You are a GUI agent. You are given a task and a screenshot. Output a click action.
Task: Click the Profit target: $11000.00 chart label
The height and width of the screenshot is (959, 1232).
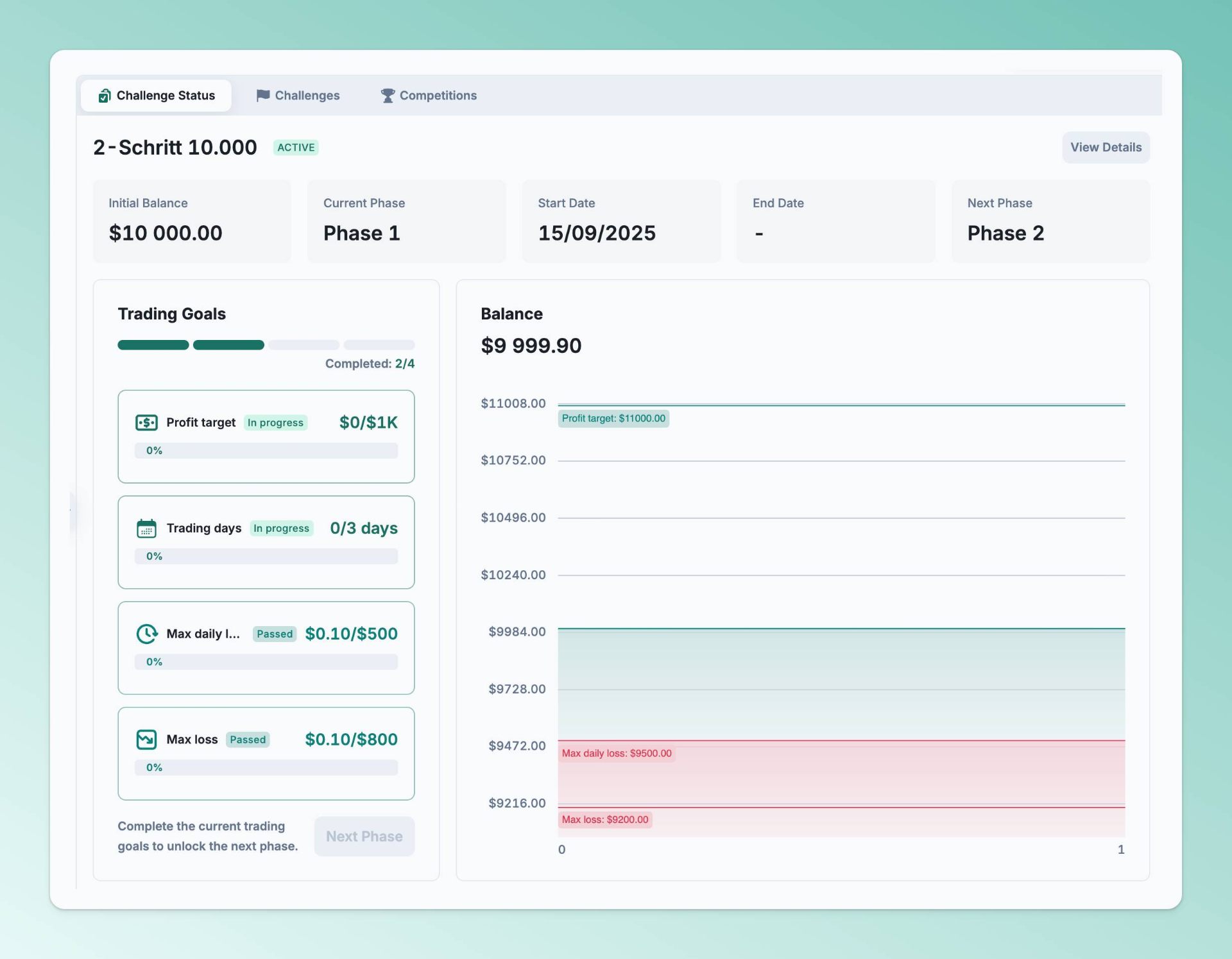click(613, 419)
